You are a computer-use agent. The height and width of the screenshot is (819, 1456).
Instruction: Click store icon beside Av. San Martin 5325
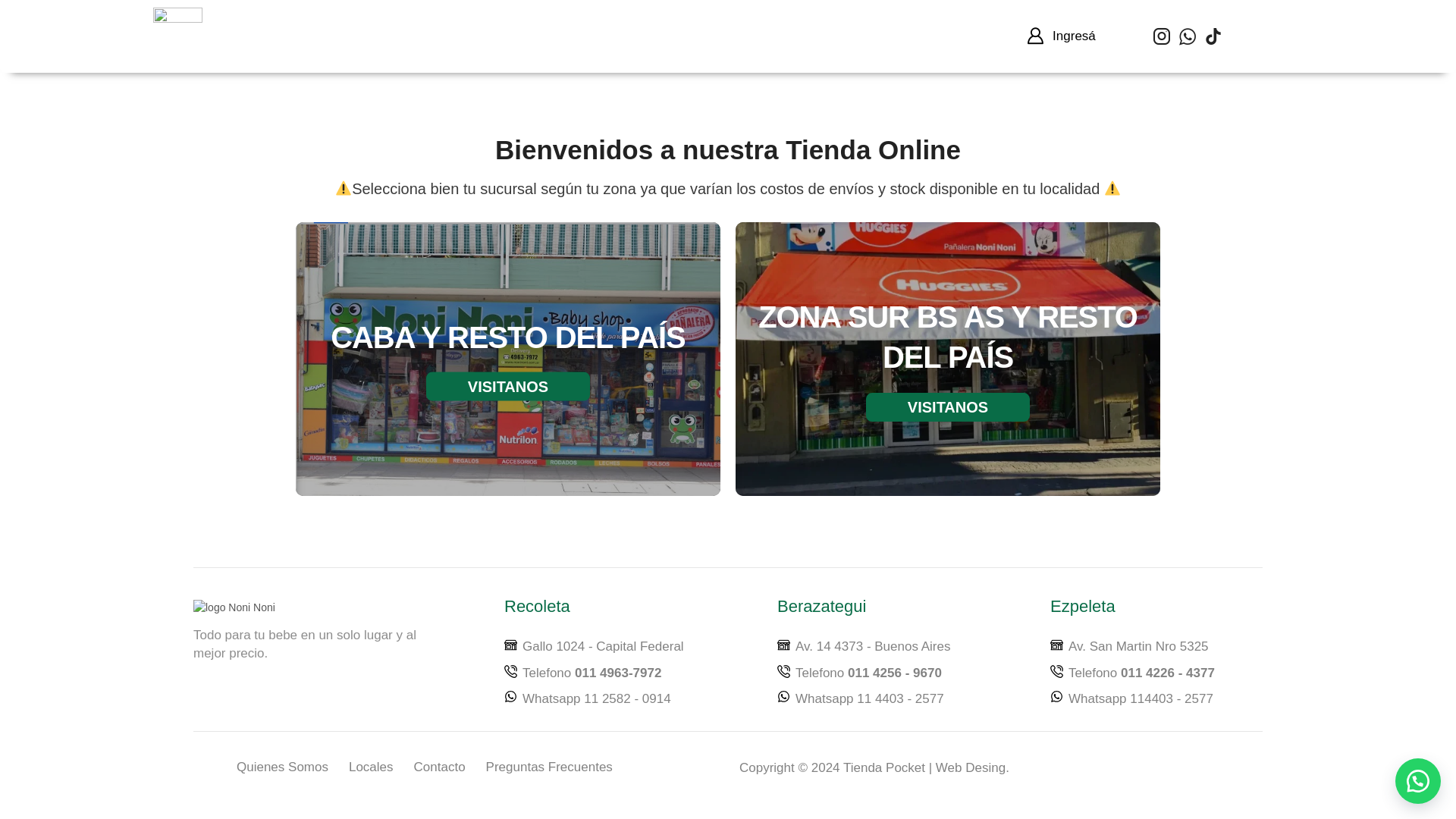(1056, 645)
